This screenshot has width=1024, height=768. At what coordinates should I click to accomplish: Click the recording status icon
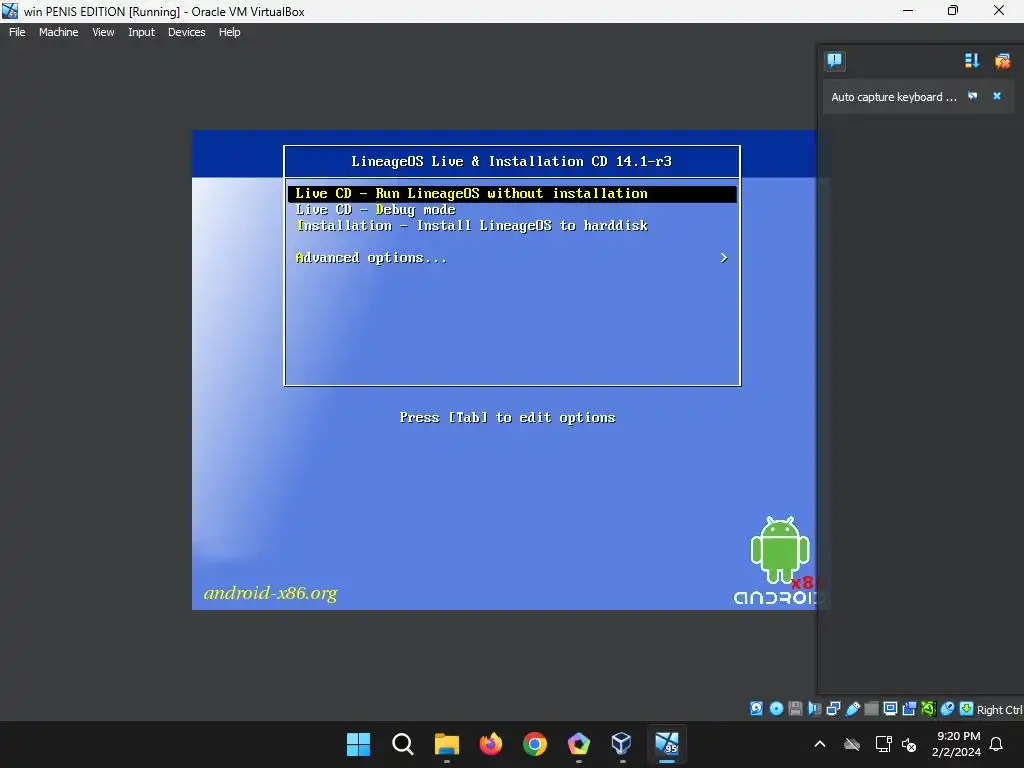909,709
